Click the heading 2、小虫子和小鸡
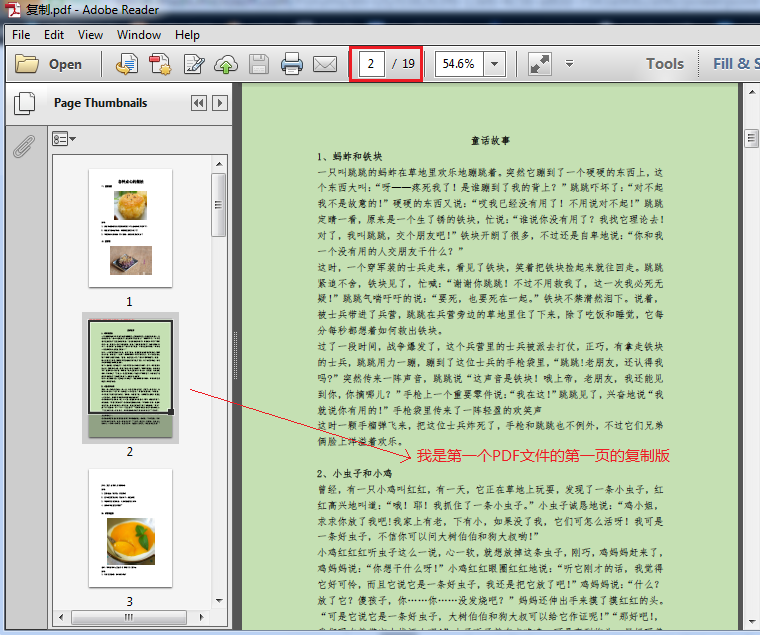The width and height of the screenshot is (760, 635). [x=355, y=473]
